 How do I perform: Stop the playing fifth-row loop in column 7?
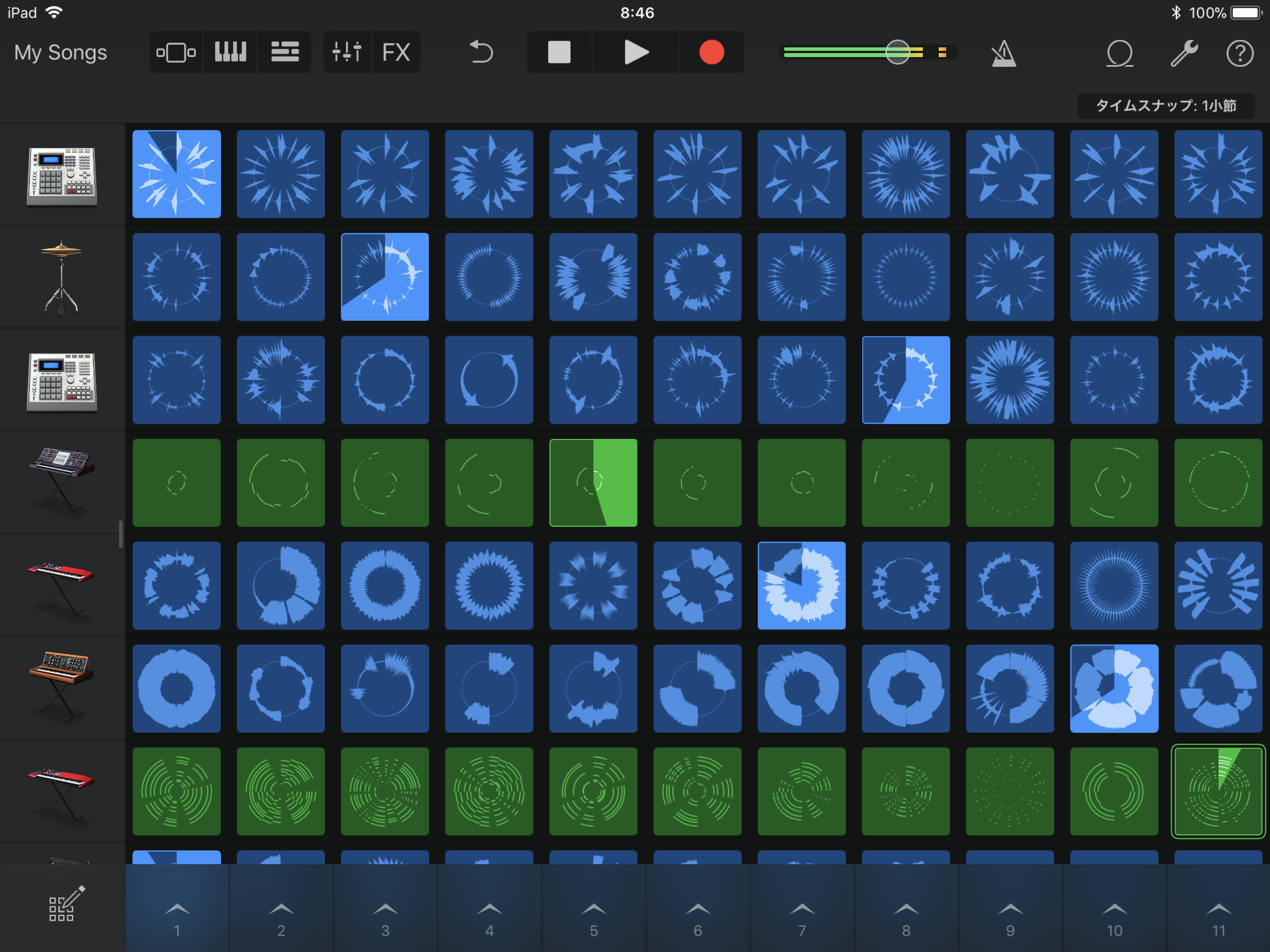coord(802,586)
